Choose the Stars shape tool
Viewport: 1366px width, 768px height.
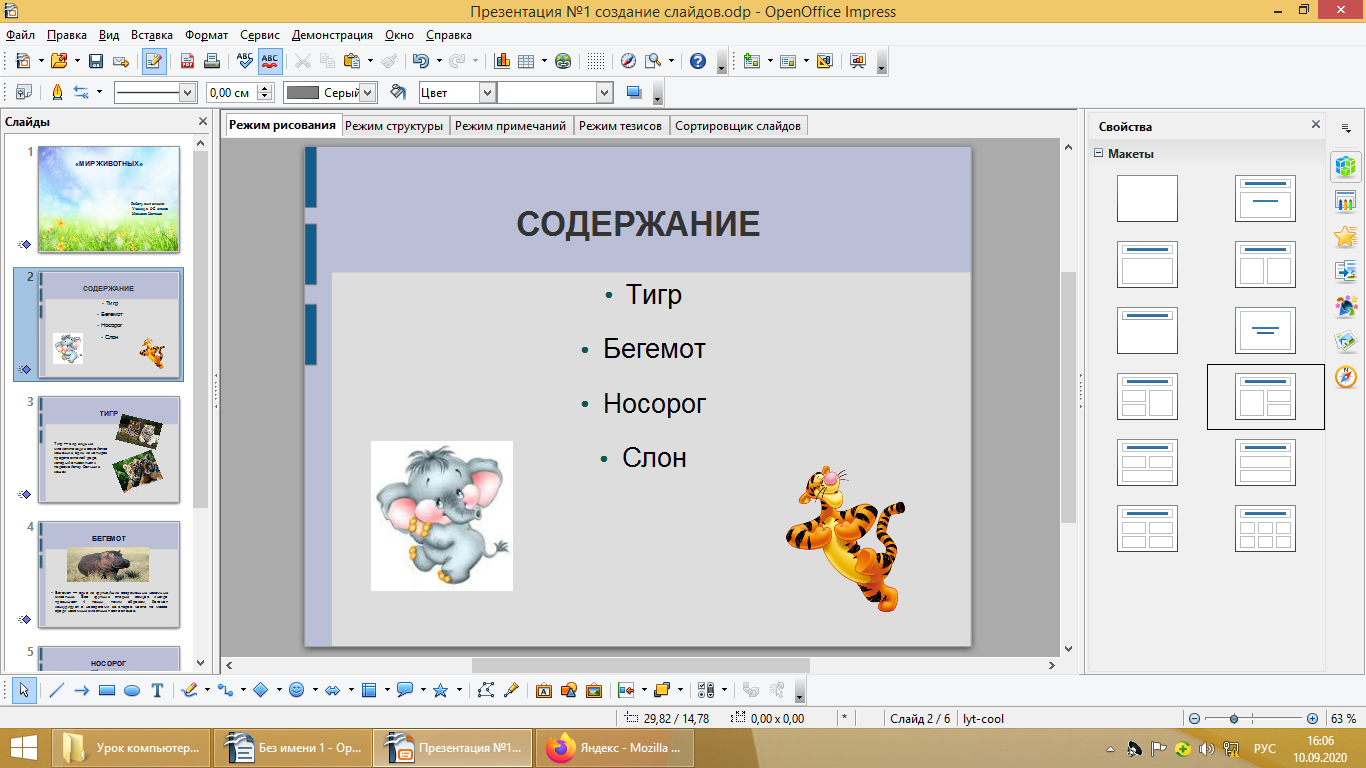tap(440, 690)
